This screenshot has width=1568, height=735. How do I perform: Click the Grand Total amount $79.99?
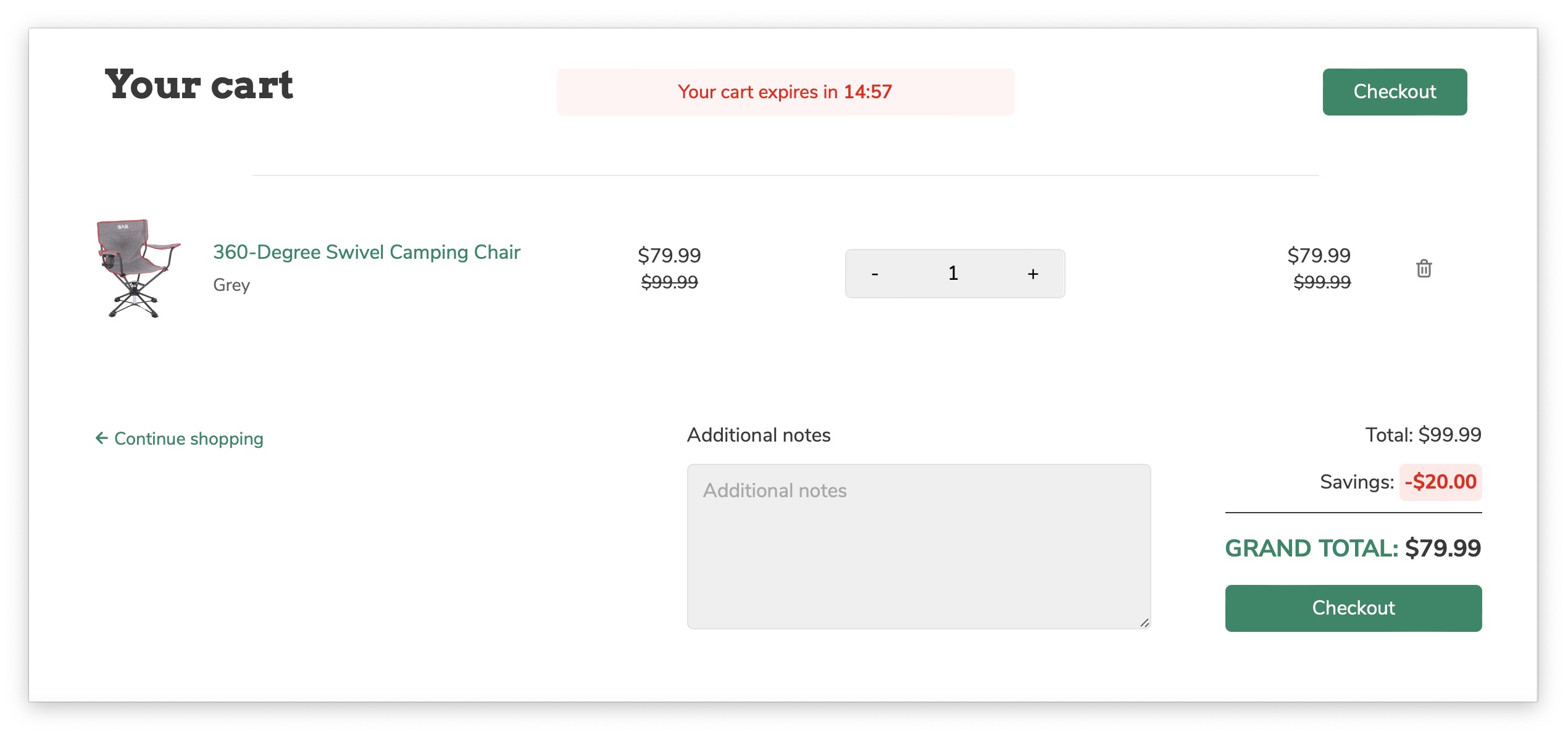tap(1442, 548)
